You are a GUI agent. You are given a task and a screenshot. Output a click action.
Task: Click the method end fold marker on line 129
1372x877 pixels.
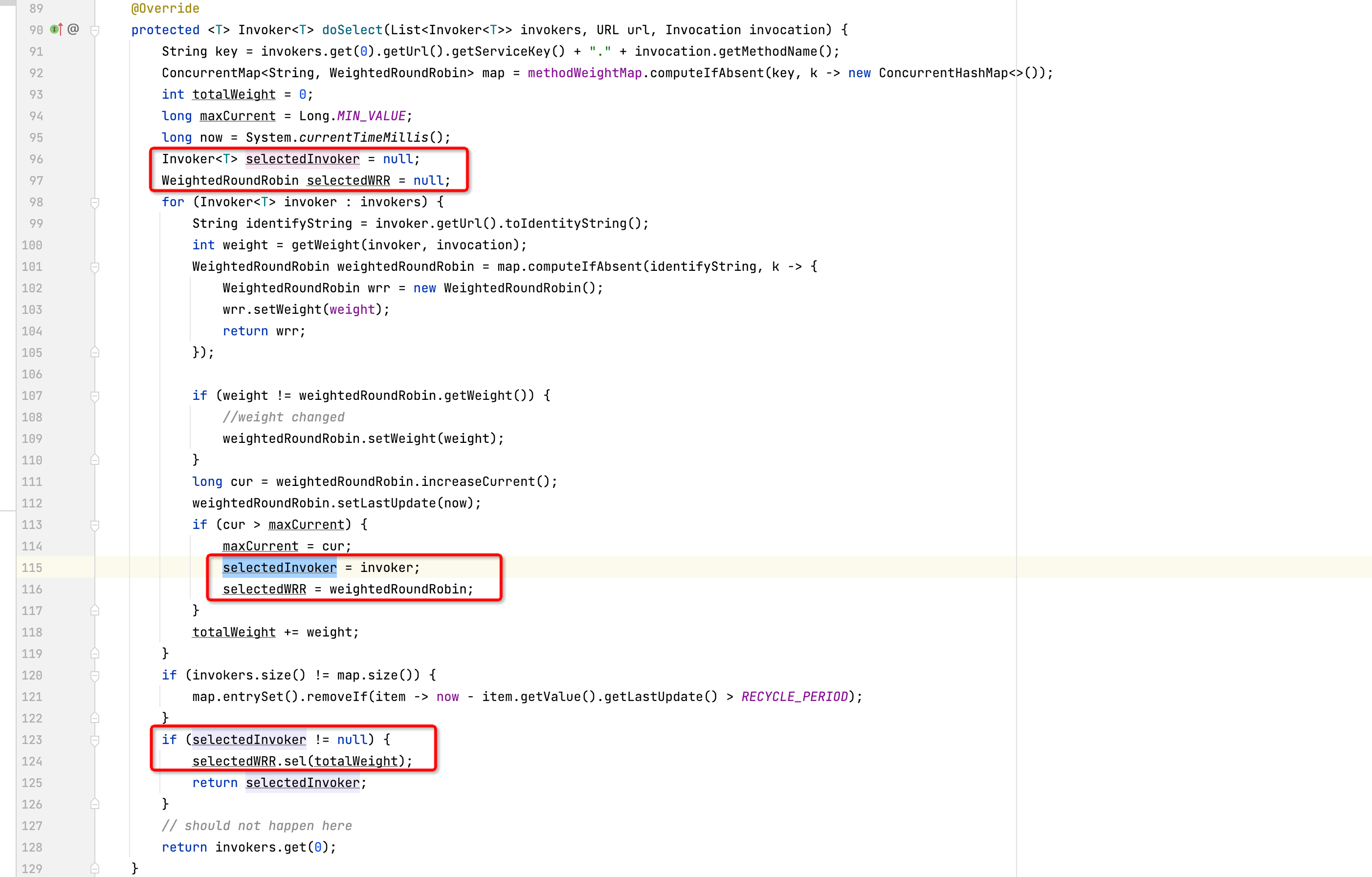tap(95, 869)
